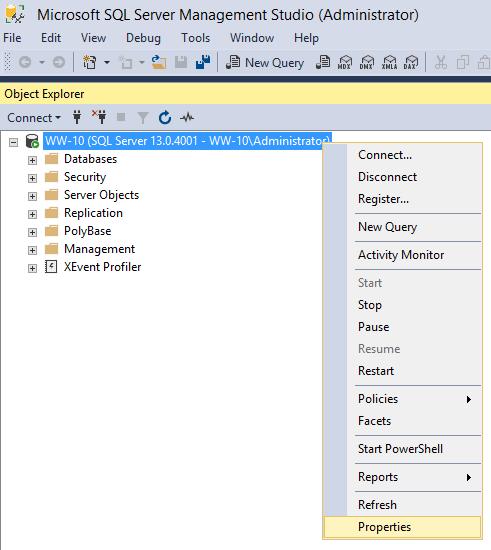Open the View menu
Viewport: 491px width, 550px height.
[x=94, y=38]
